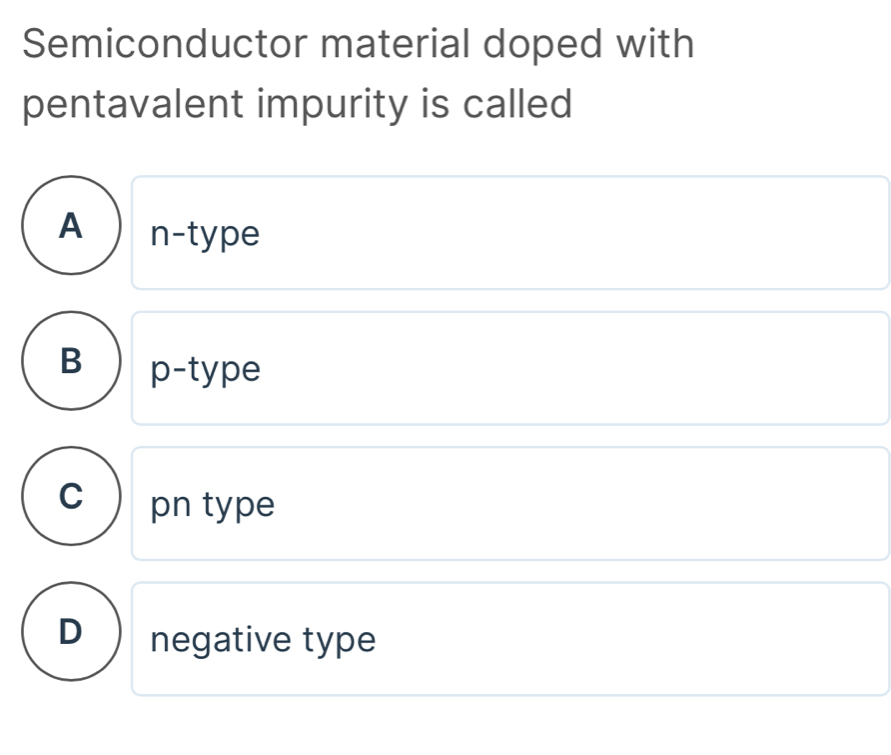Click the pn type answer text
Screen dimensions: 891x755
click(x=213, y=505)
